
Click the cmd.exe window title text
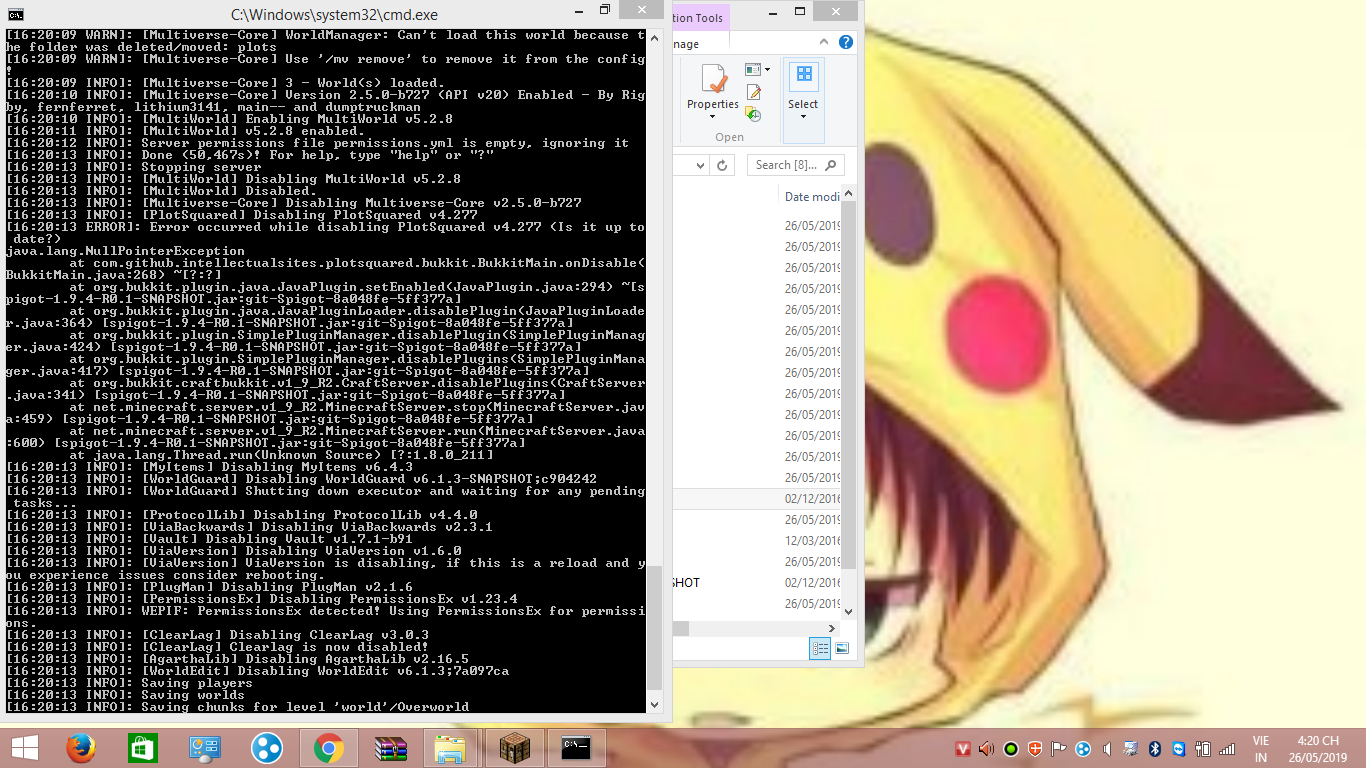(x=334, y=15)
